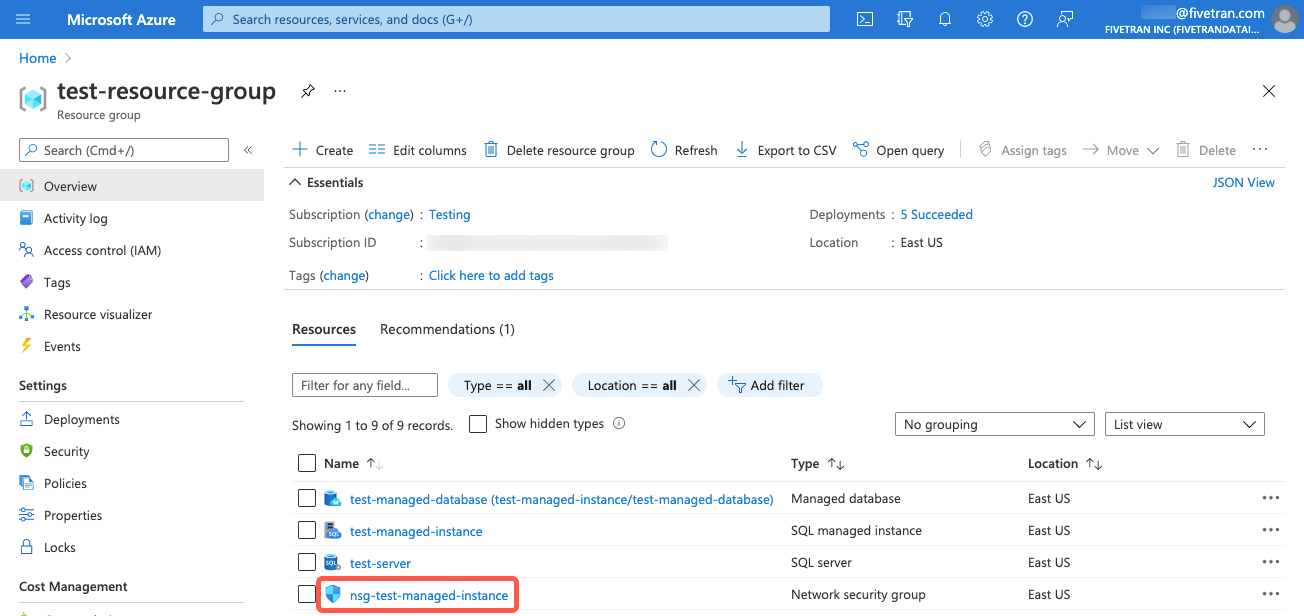
Task: Open portal settings gear
Action: pyautogui.click(x=985, y=19)
